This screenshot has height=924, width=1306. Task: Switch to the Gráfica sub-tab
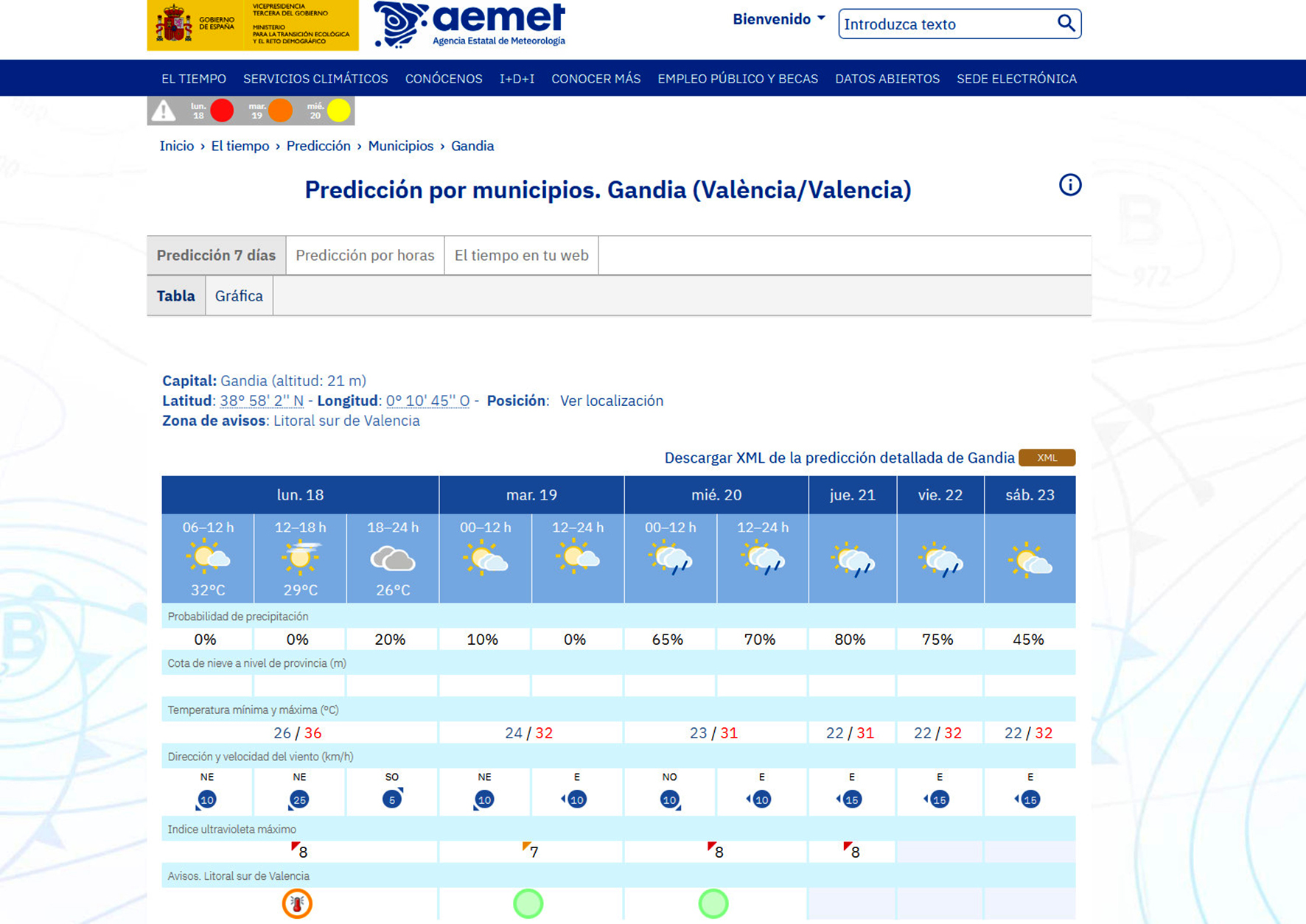pyautogui.click(x=239, y=296)
